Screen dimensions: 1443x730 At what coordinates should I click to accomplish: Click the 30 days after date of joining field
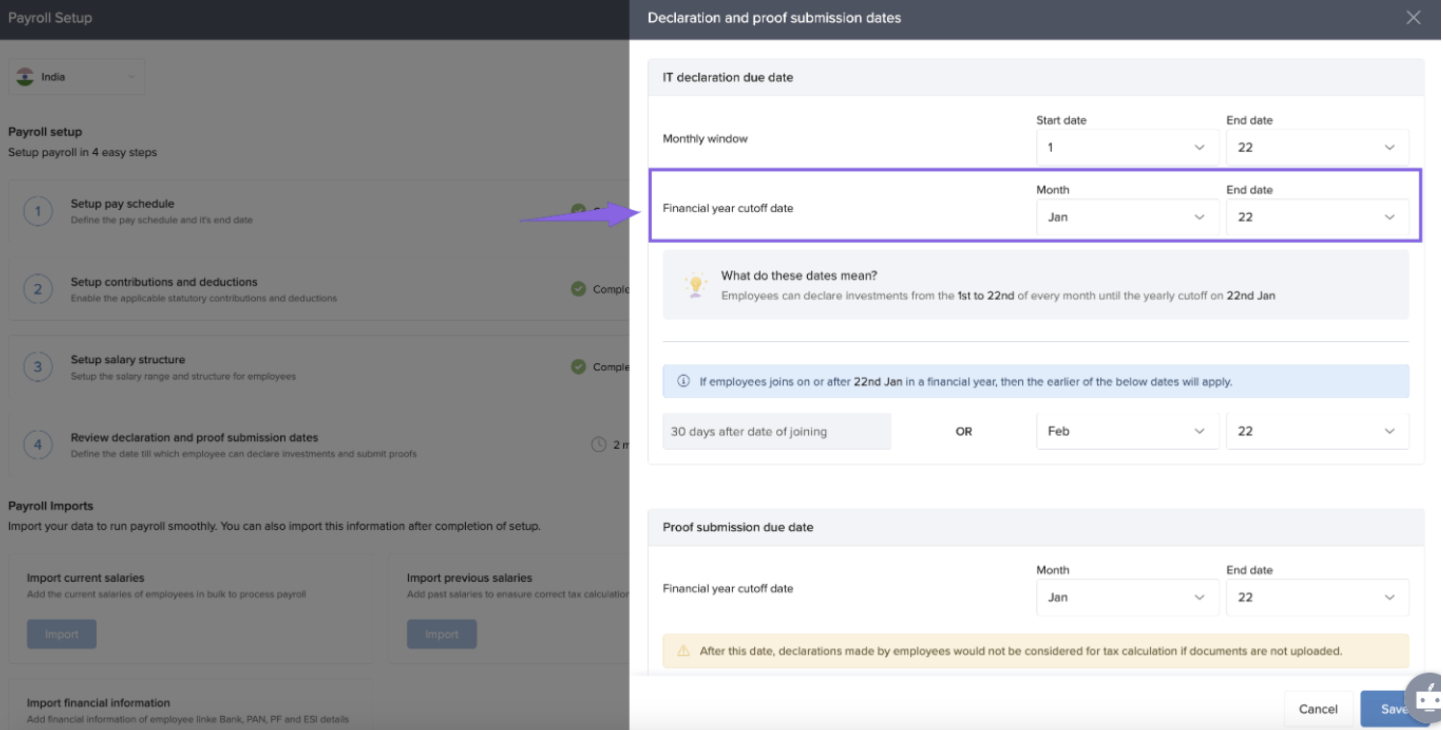click(x=776, y=432)
